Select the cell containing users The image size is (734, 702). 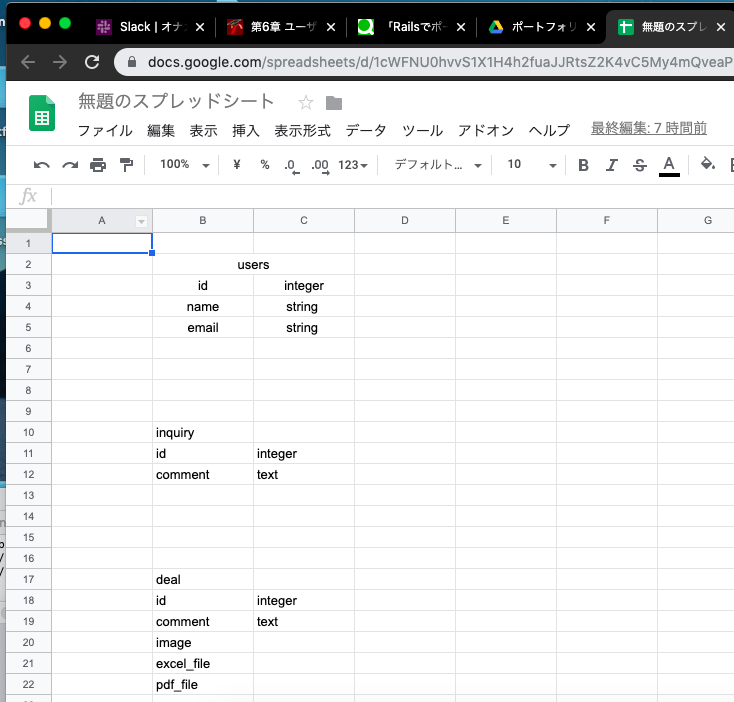click(253, 264)
